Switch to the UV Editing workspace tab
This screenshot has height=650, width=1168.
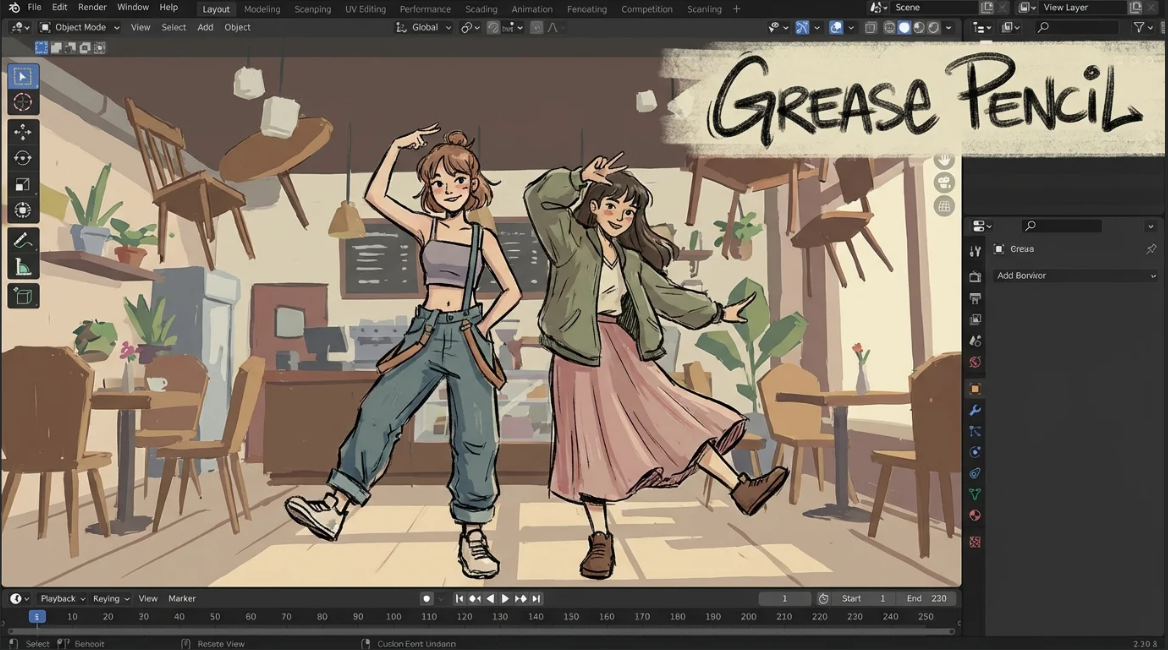coord(365,9)
